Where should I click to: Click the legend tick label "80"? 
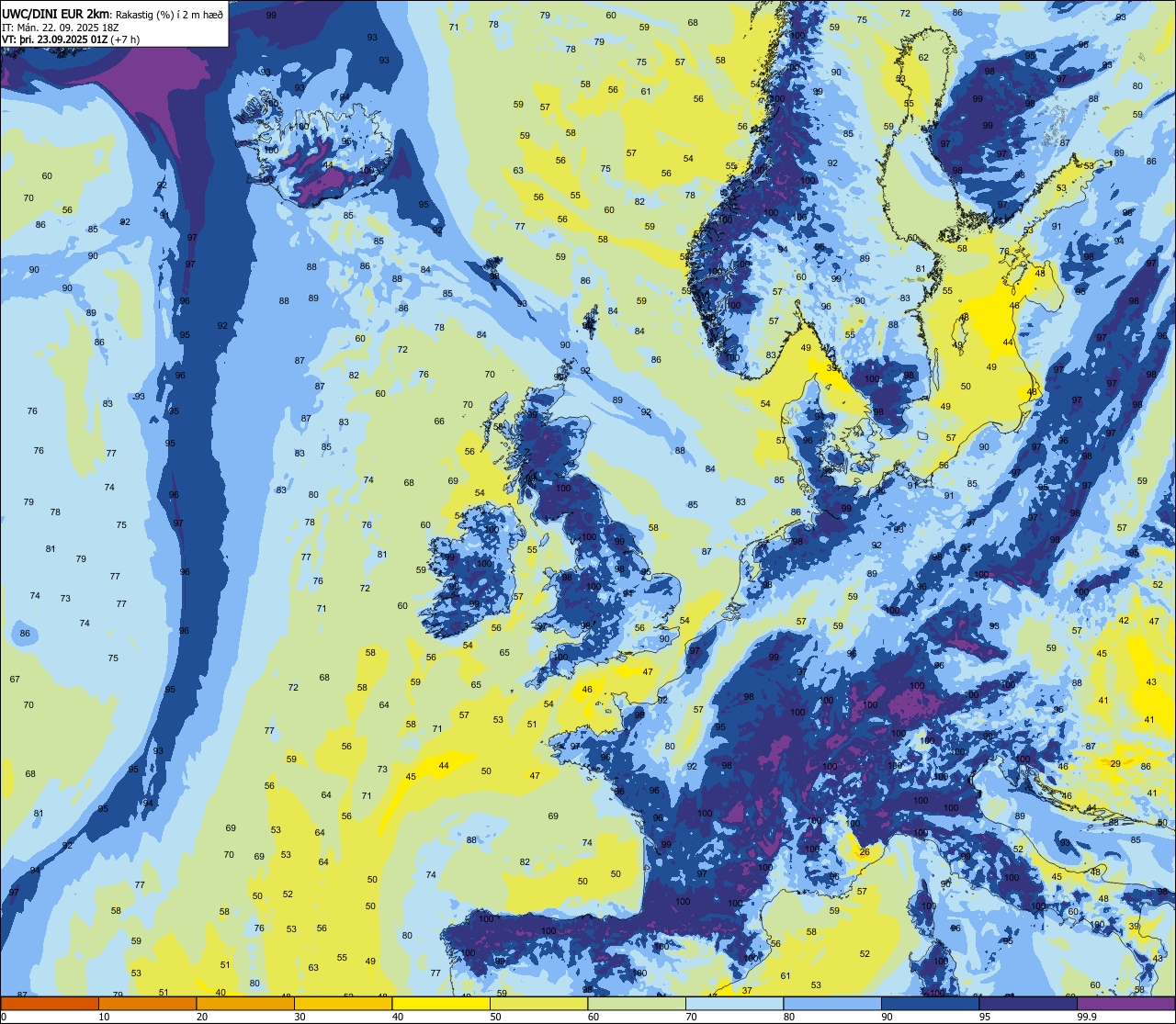[x=789, y=1017]
